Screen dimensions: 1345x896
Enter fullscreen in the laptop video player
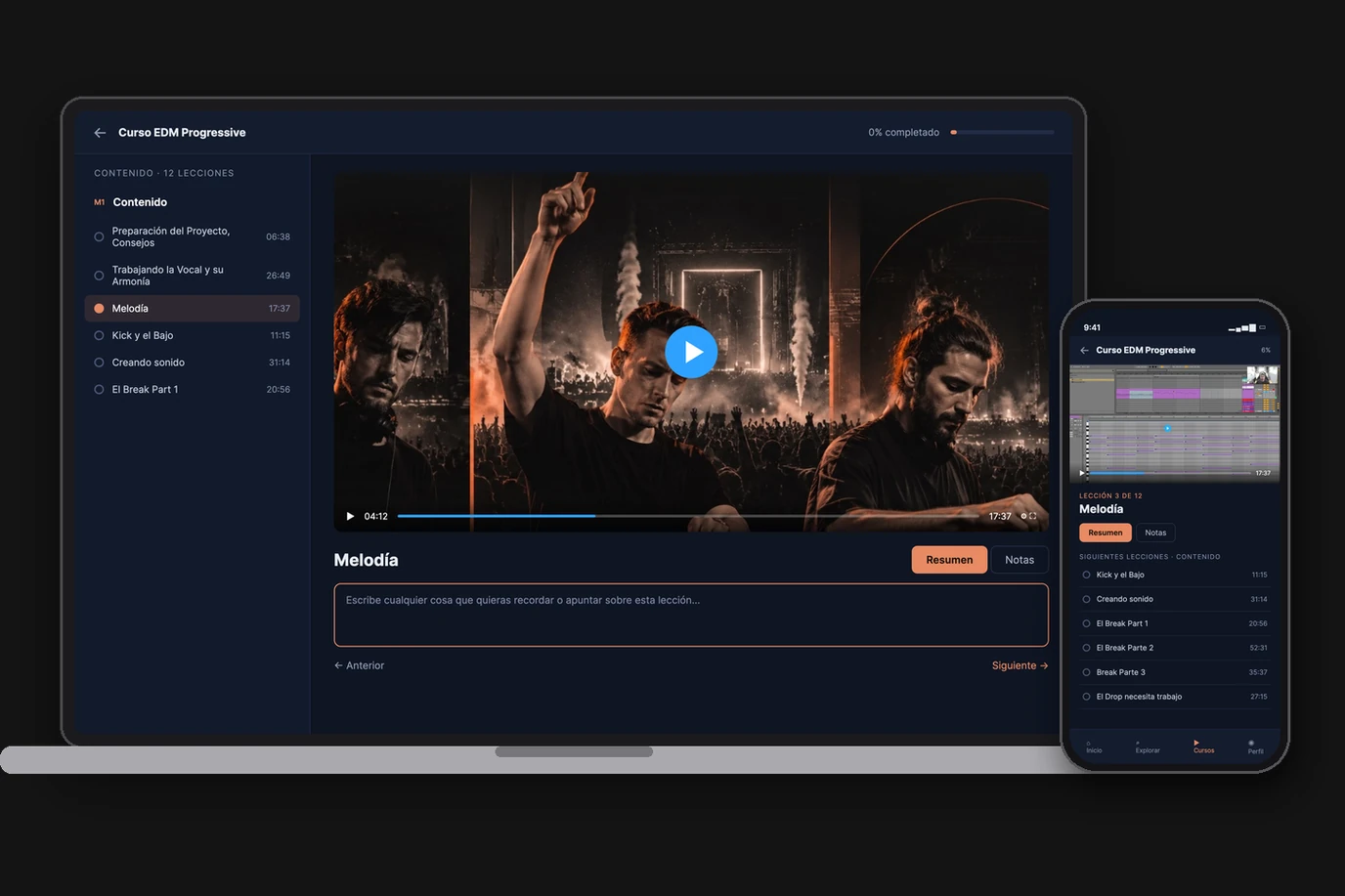[1033, 516]
